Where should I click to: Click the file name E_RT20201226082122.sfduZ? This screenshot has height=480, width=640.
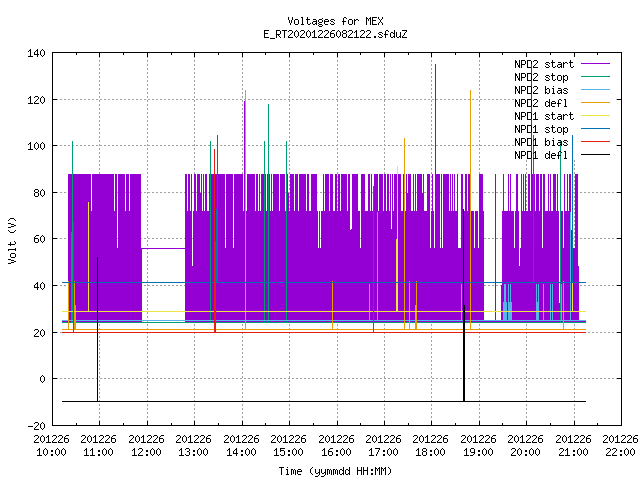tap(335, 34)
